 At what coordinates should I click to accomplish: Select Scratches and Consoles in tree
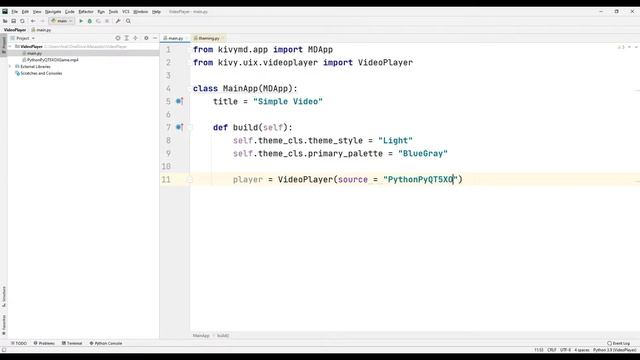(x=39, y=73)
